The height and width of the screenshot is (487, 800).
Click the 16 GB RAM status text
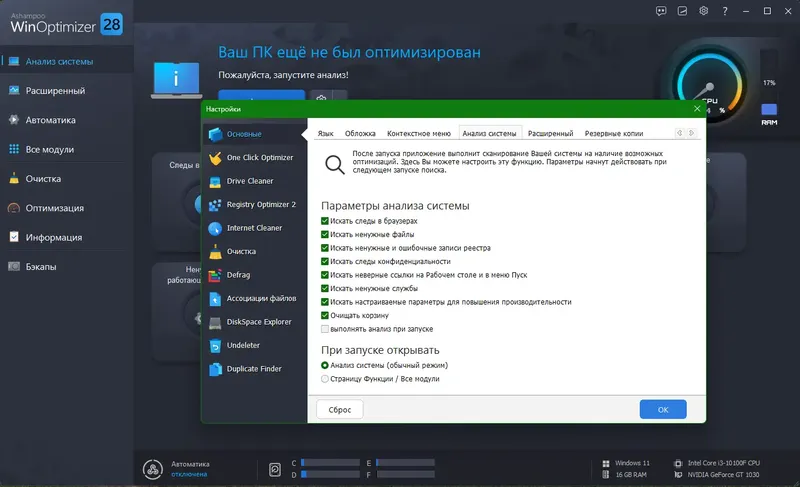click(631, 475)
